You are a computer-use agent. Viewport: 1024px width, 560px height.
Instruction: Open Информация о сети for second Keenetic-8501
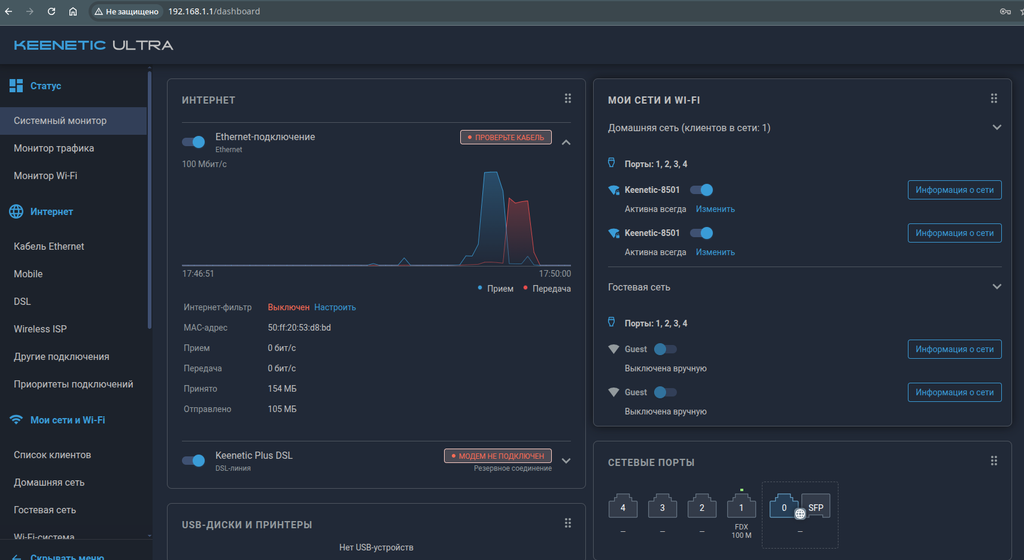954,233
